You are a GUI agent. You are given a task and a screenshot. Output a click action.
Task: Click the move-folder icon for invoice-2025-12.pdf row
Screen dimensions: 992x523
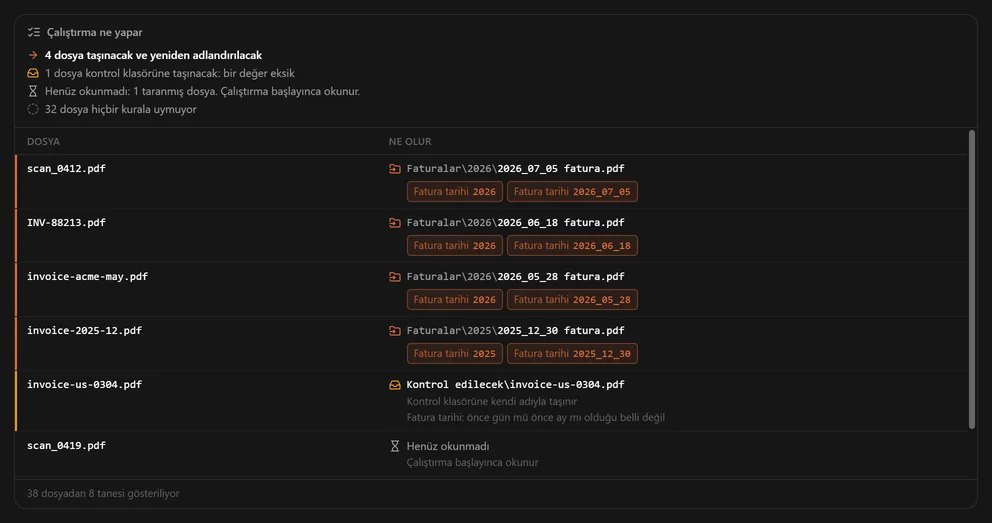point(395,331)
